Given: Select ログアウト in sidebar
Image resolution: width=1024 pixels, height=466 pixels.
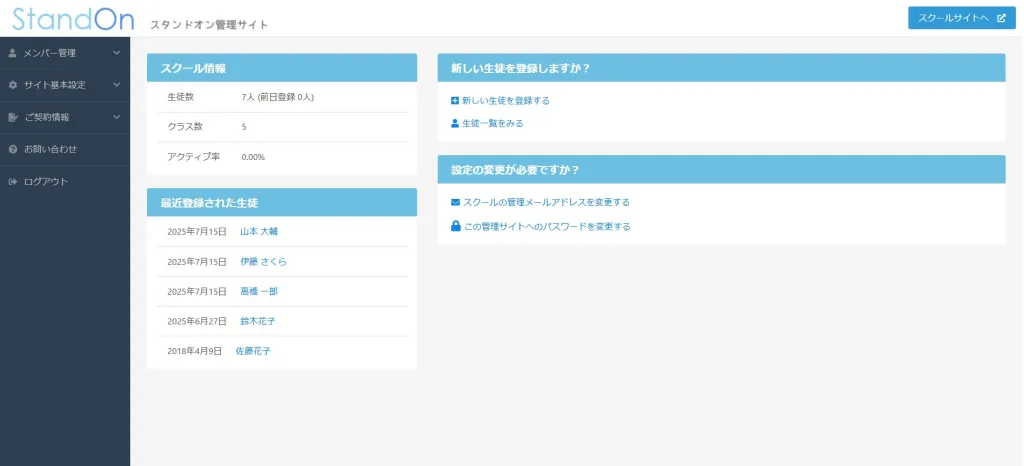Looking at the screenshot, I should point(65,181).
